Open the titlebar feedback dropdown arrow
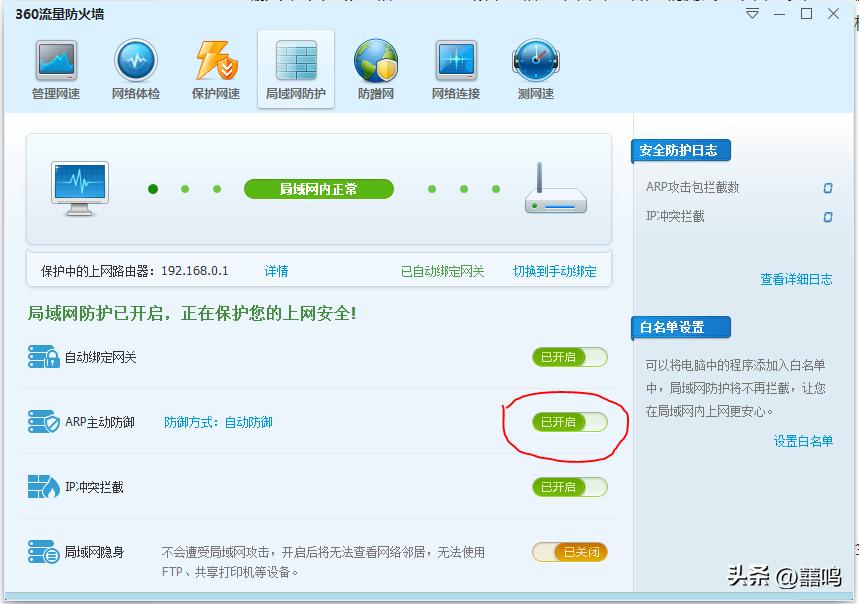This screenshot has height=604, width=859. coord(751,14)
